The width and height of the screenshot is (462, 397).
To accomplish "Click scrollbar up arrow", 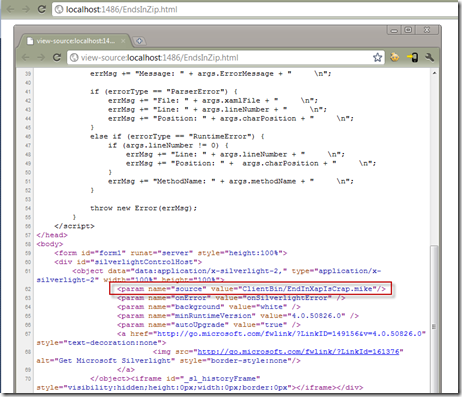I will (434, 73).
